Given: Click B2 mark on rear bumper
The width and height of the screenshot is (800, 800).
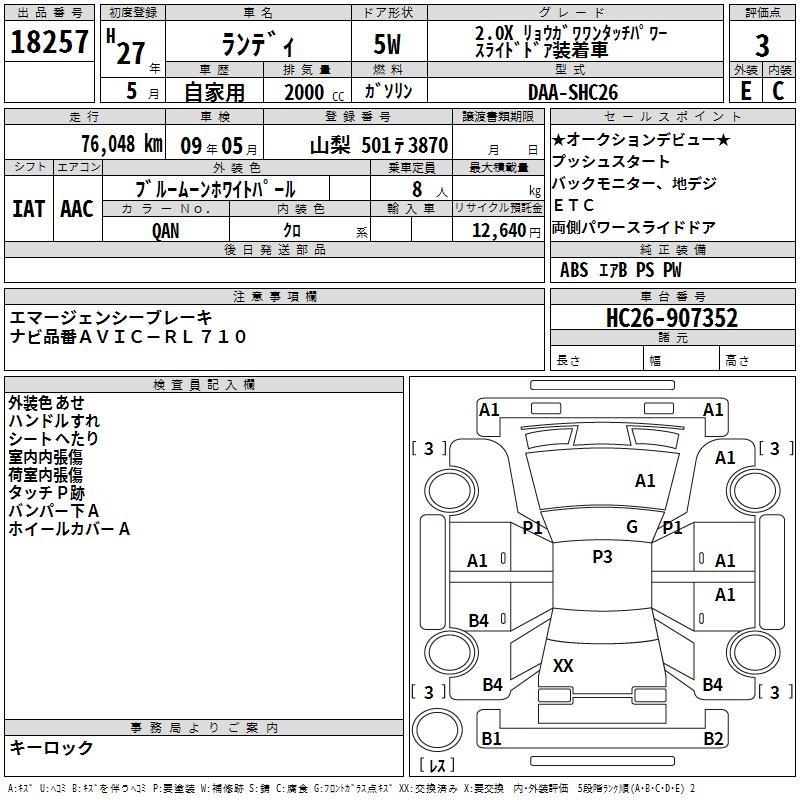Looking at the screenshot, I should click(713, 738).
